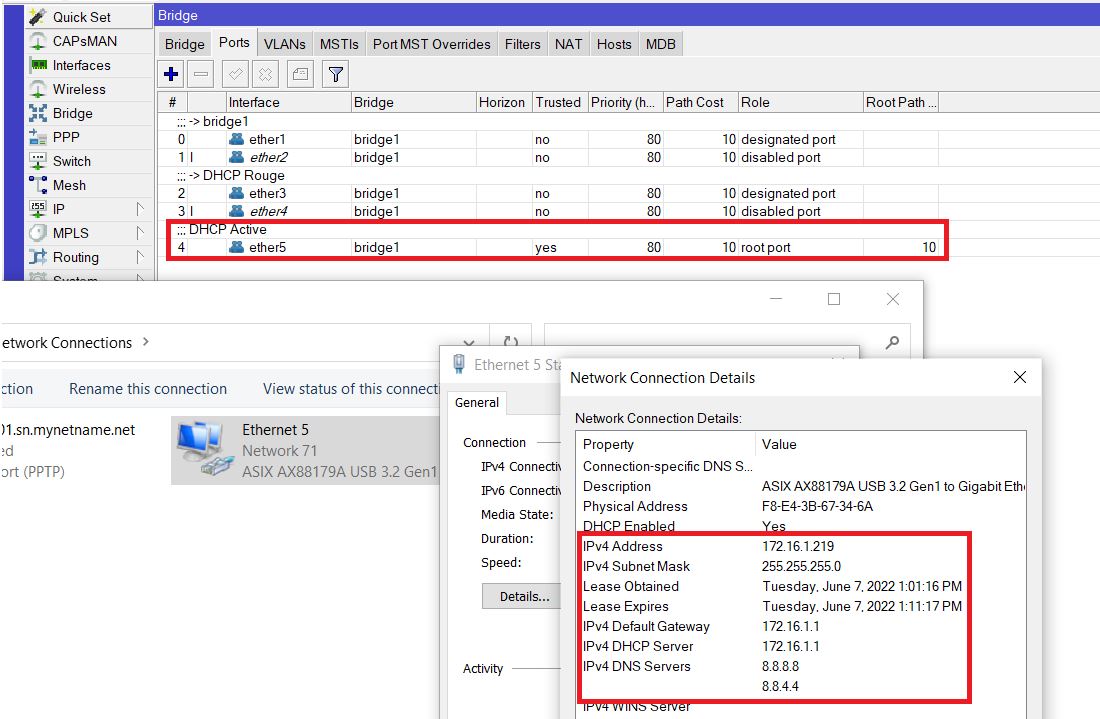Switch to the Hosts tab

point(614,44)
